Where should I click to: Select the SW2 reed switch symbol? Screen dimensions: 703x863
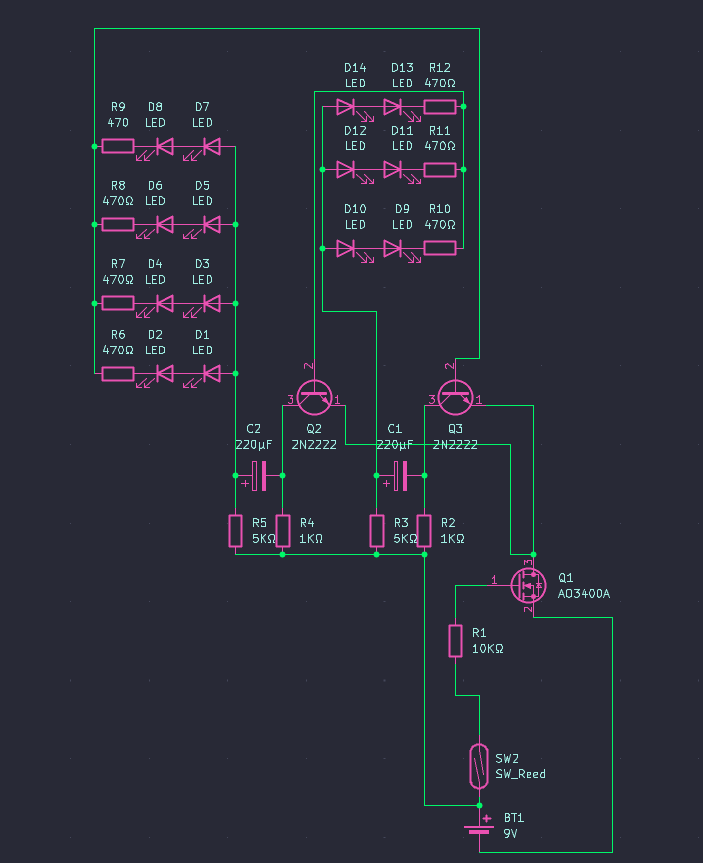point(479,766)
